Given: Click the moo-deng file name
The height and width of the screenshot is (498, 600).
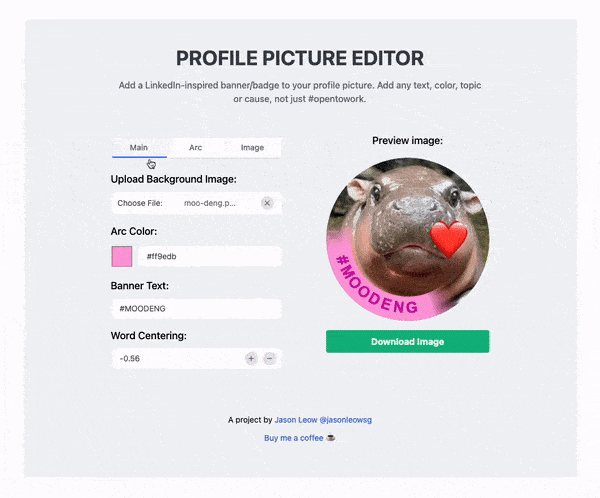Looking at the screenshot, I should pyautogui.click(x=210, y=203).
